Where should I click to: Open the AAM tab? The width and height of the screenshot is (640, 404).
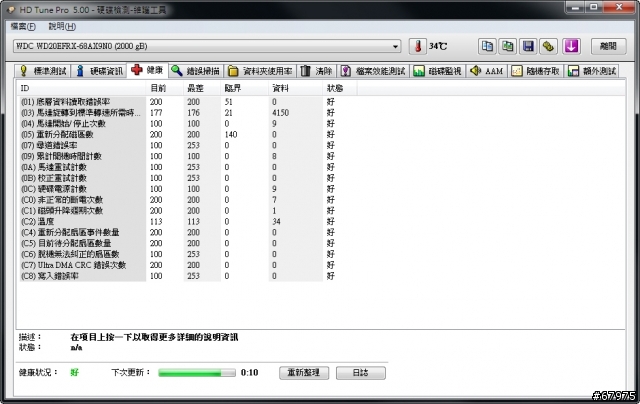[x=487, y=71]
